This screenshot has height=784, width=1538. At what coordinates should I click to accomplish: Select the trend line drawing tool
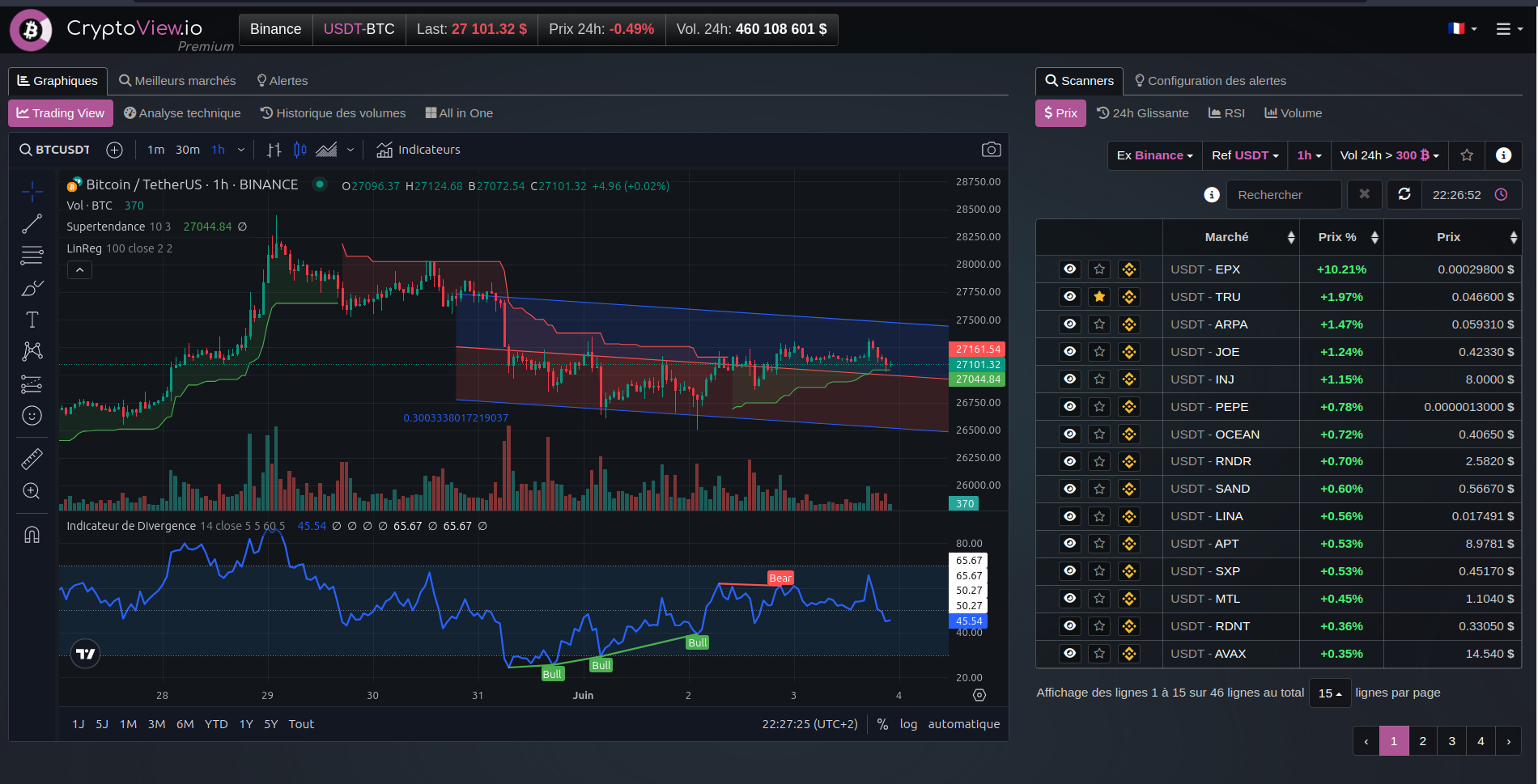[x=32, y=224]
